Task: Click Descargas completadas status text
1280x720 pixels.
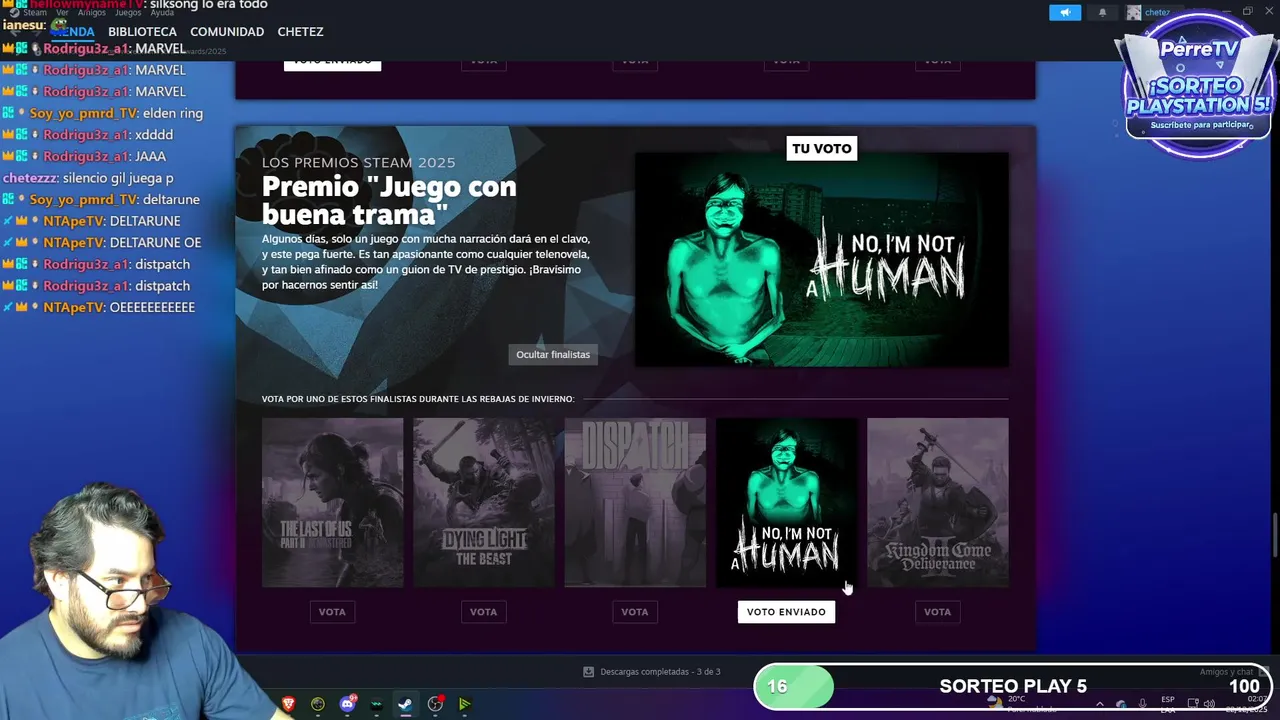Action: [660, 672]
